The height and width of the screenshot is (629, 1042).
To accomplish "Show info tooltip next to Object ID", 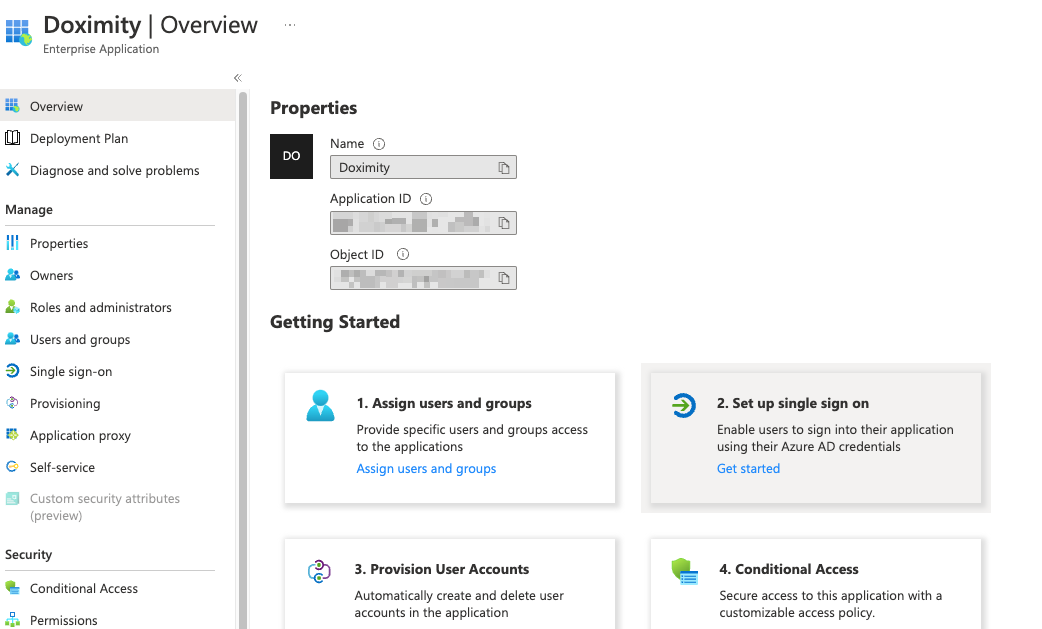I will 403,254.
